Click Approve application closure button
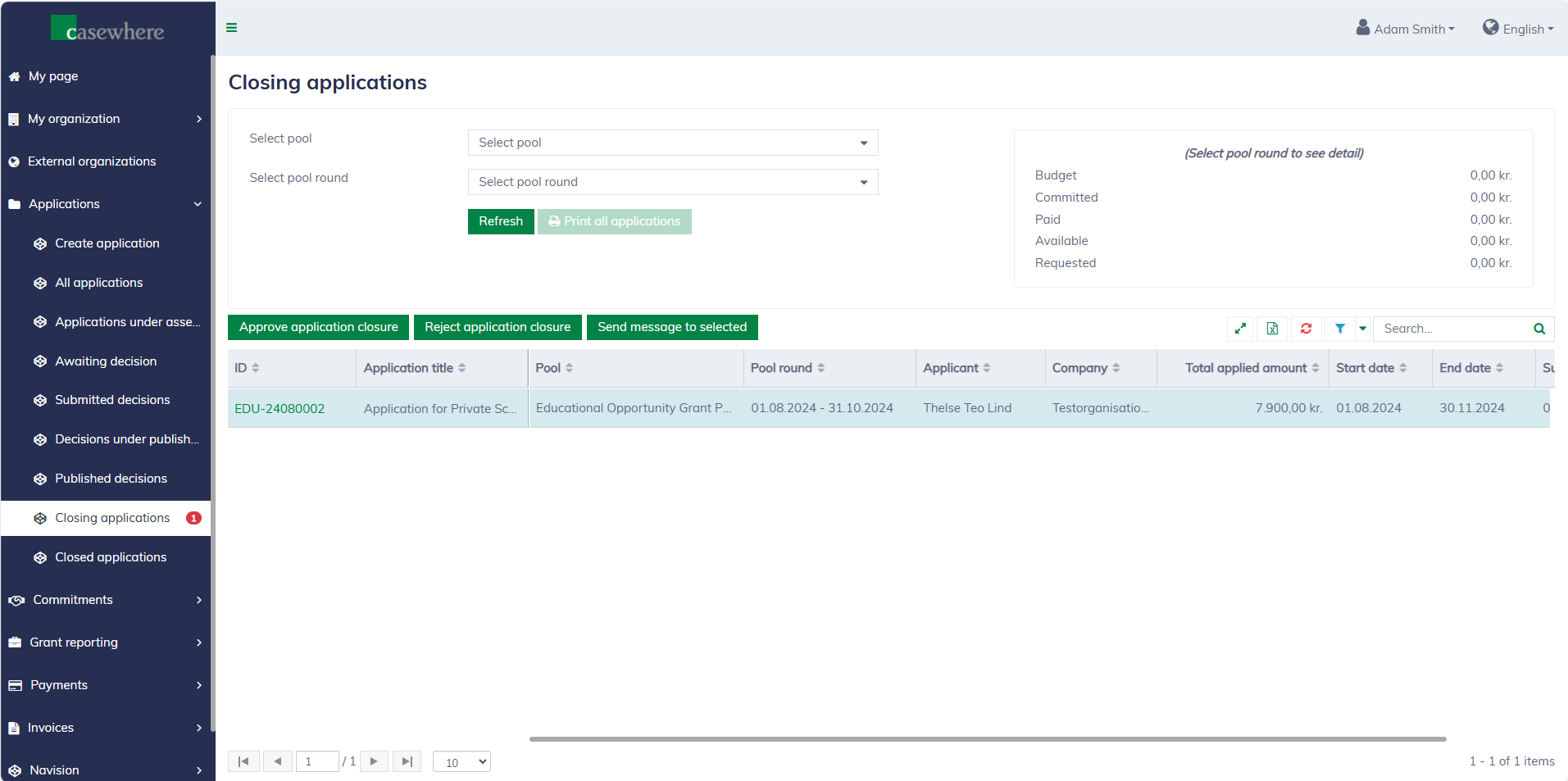This screenshot has width=1568, height=781. [318, 327]
